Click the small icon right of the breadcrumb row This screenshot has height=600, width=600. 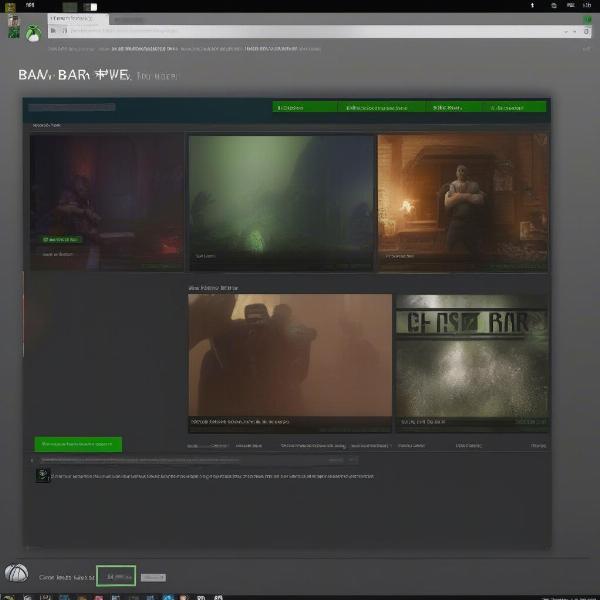[x=586, y=49]
